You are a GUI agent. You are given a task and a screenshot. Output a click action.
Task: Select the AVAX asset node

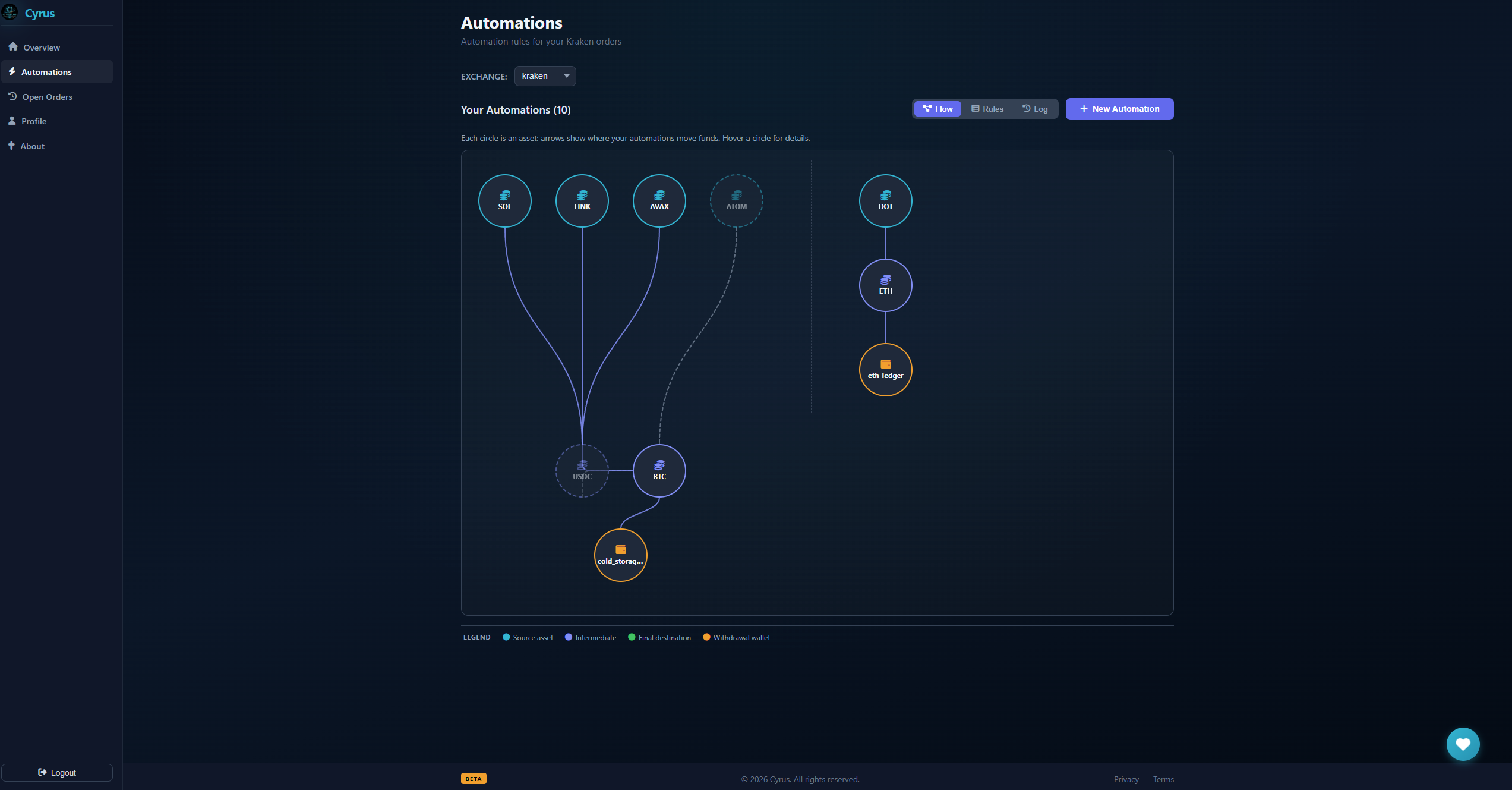tap(659, 201)
